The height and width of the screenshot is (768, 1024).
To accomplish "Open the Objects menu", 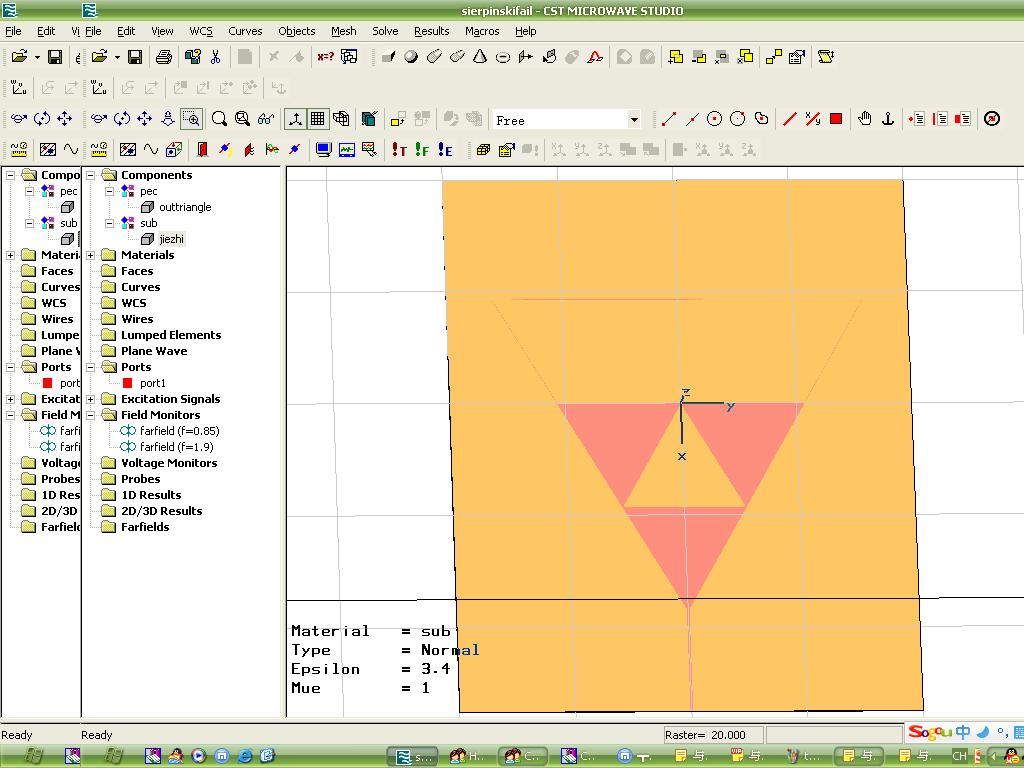I will [x=296, y=31].
